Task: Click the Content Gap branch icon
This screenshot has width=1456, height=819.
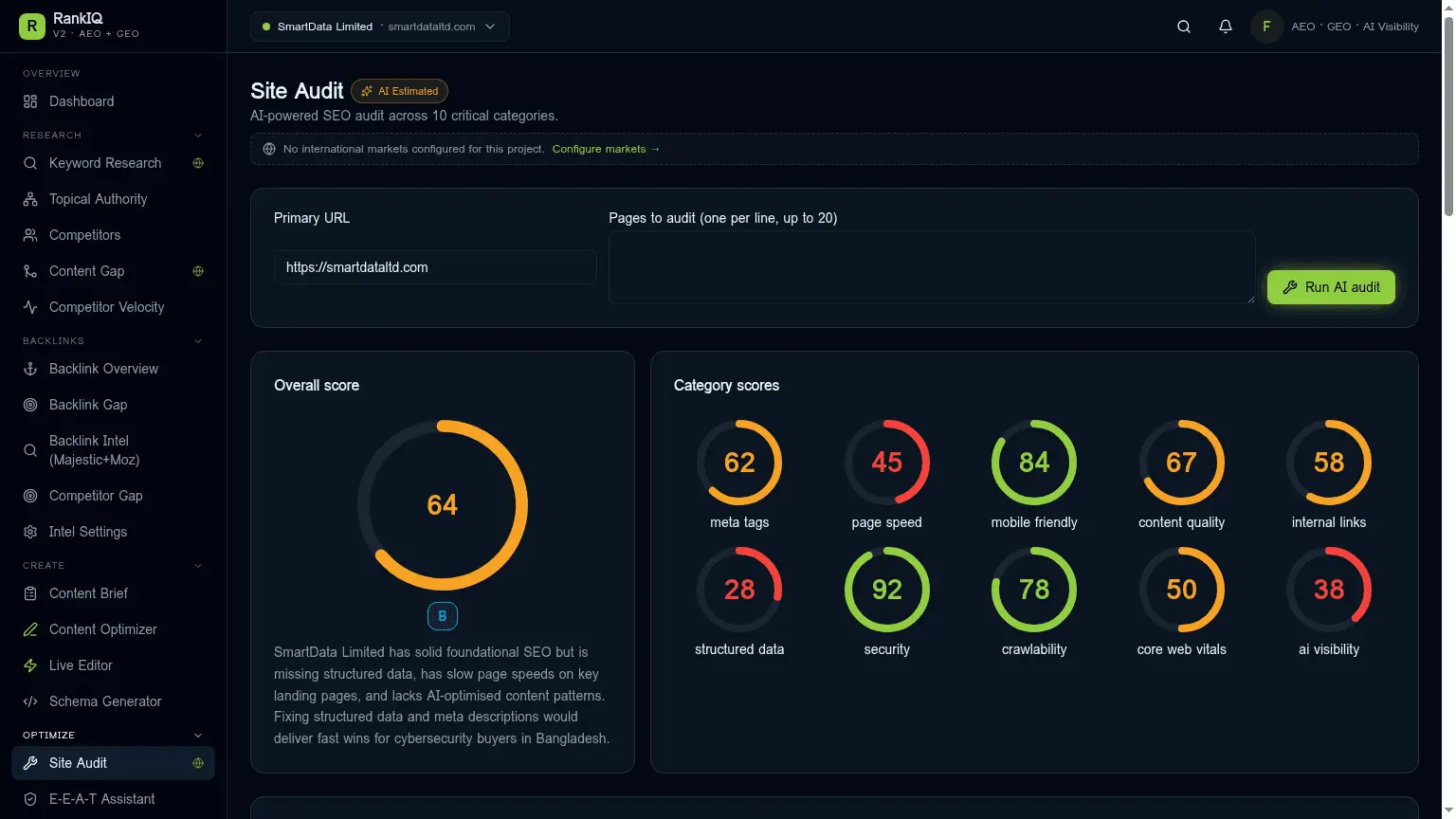Action: click(x=30, y=271)
